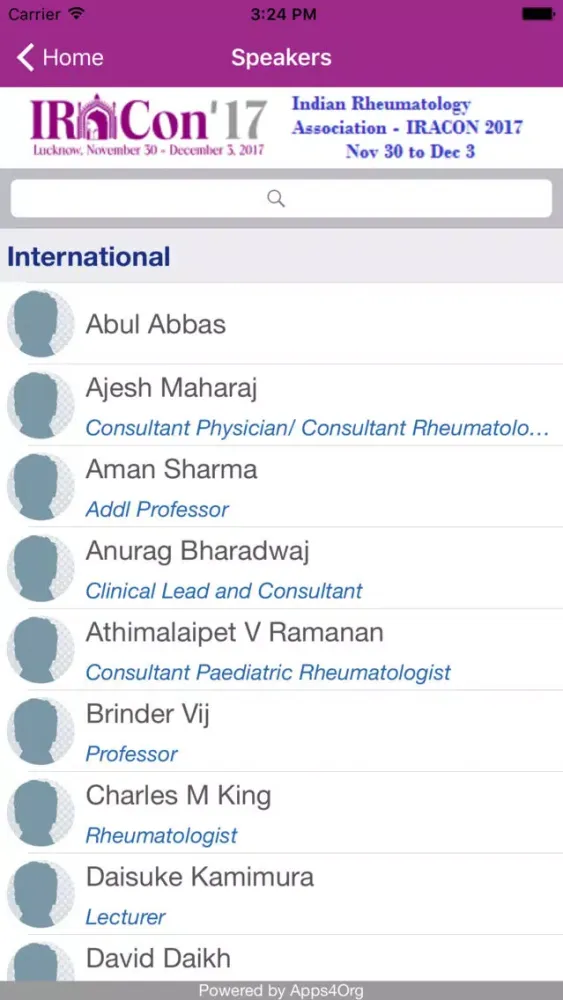This screenshot has width=563, height=1000.
Task: Tap the Wi-Fi signal icon
Action: point(76,13)
